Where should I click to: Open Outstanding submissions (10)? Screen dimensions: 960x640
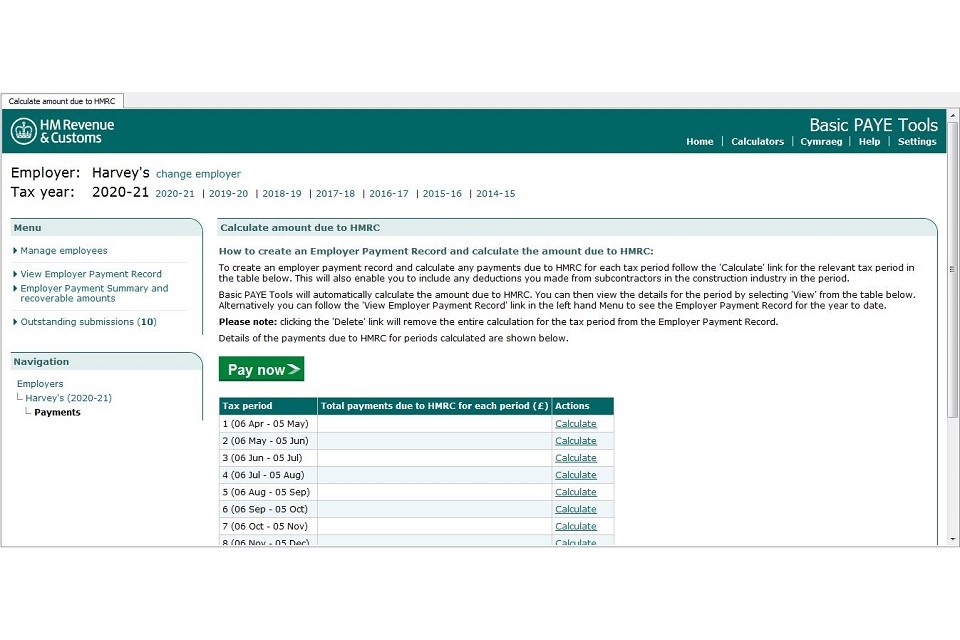89,322
